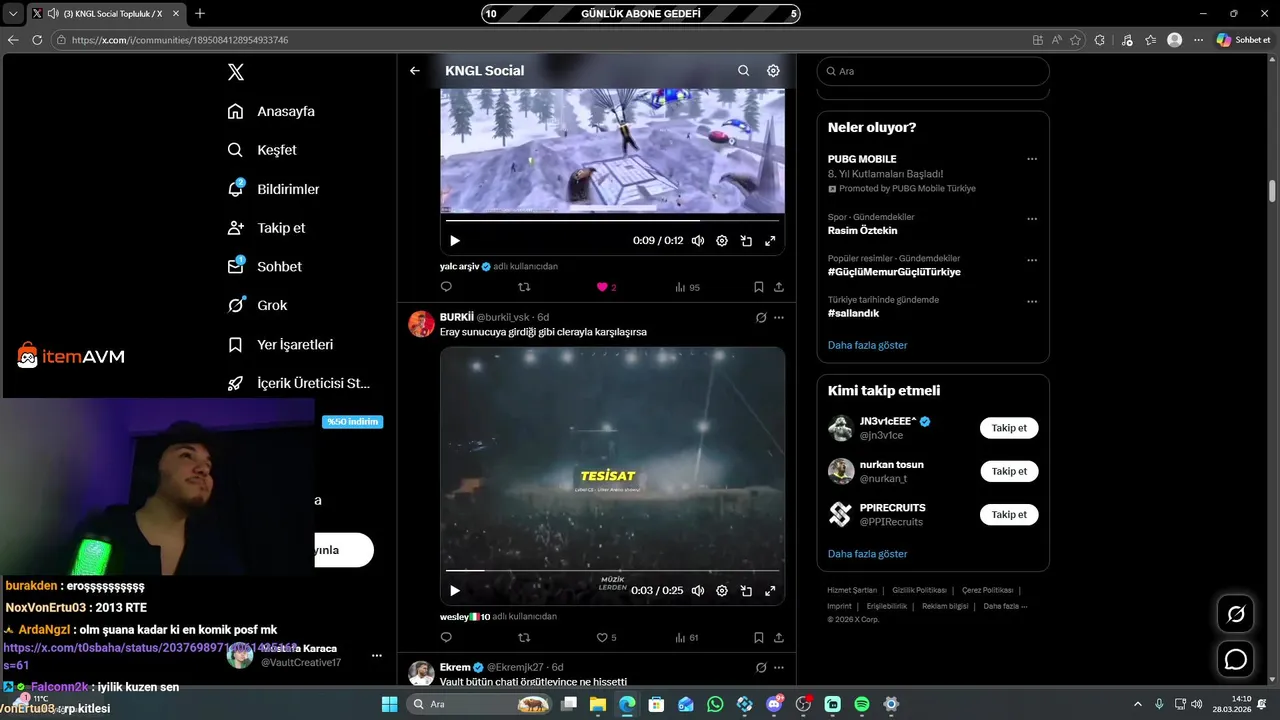This screenshot has height=720, width=1280.
Task: Open Grok explain on Ekrem's post
Action: pos(761,667)
